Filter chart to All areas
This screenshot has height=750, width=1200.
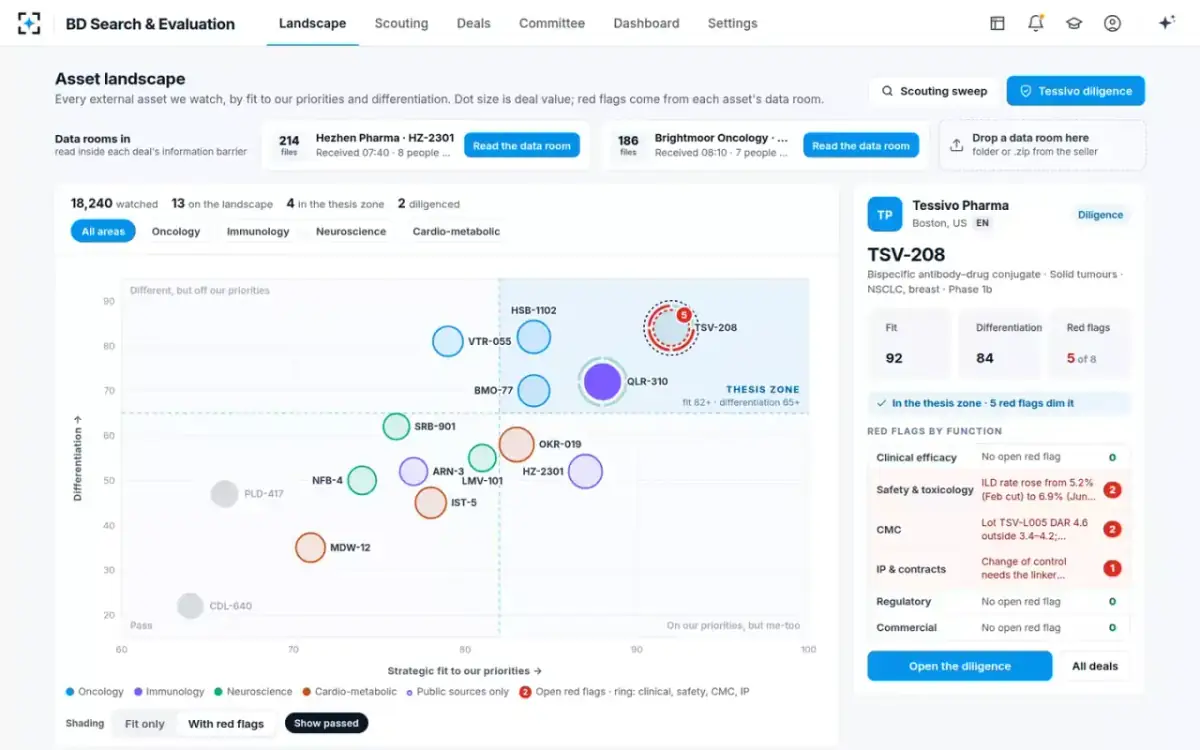(x=103, y=231)
